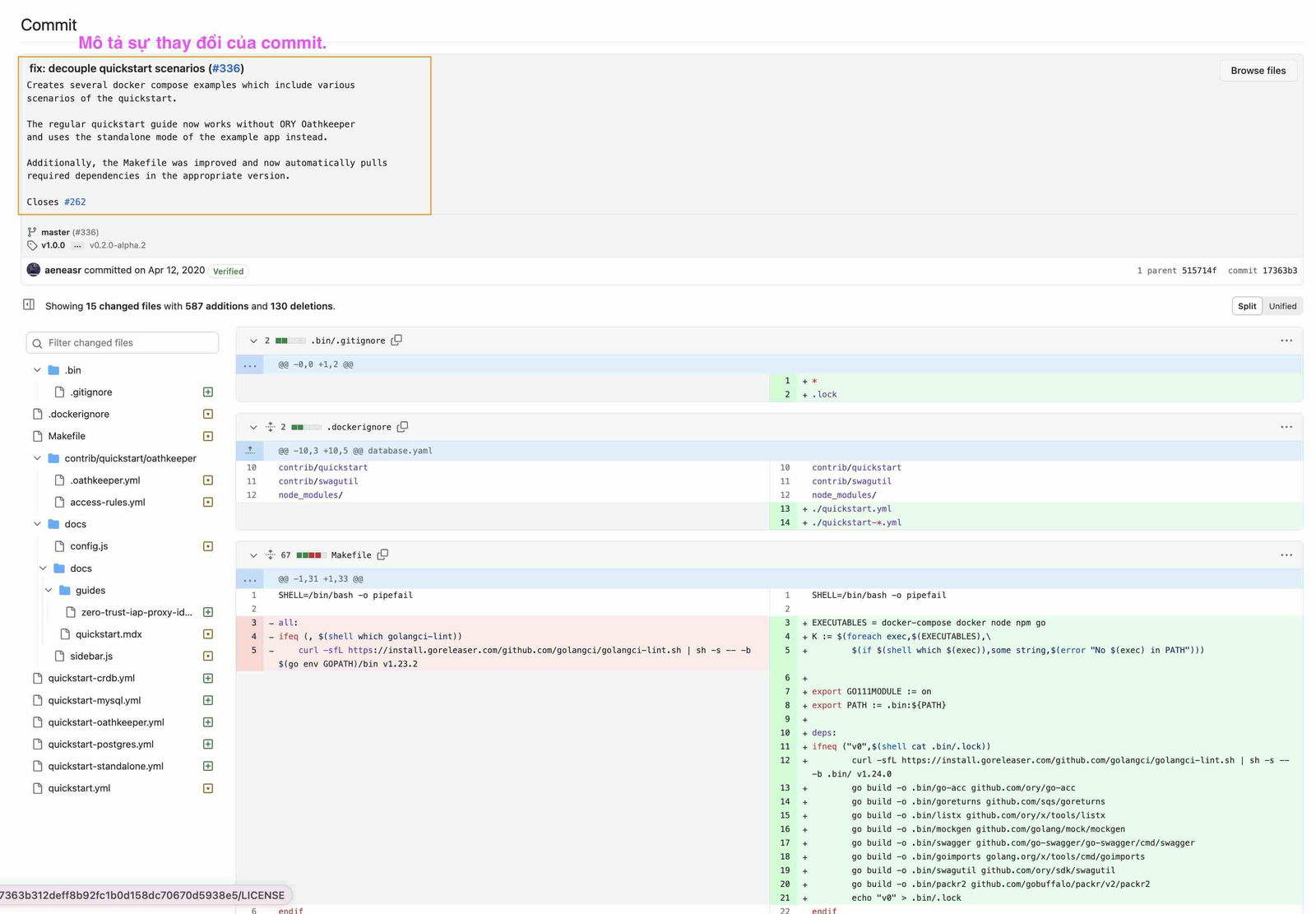Focus the Filter changed files field
Image resolution: width=1316 pixels, height=914 pixels.
(x=123, y=342)
